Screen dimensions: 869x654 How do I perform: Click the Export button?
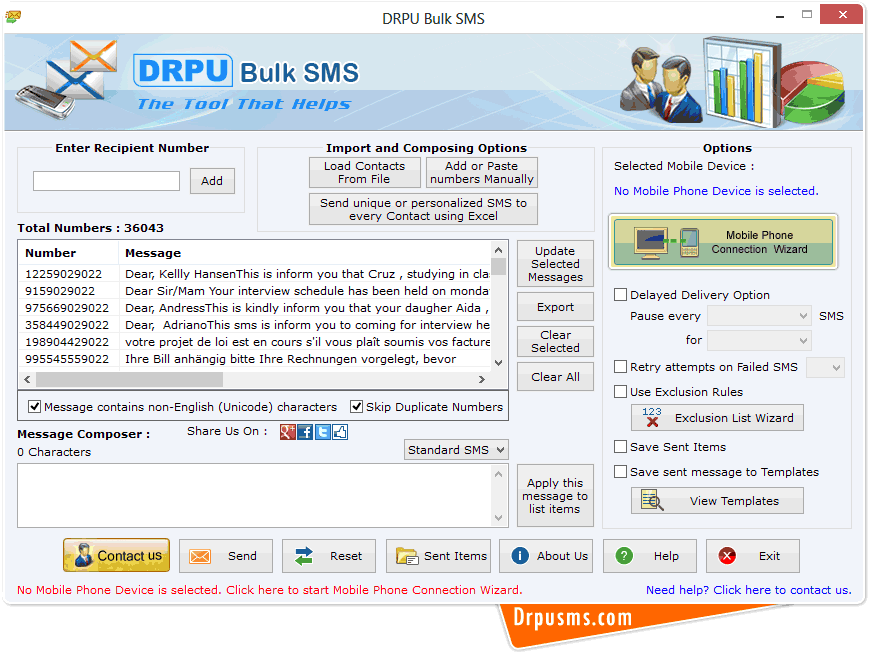coord(555,306)
